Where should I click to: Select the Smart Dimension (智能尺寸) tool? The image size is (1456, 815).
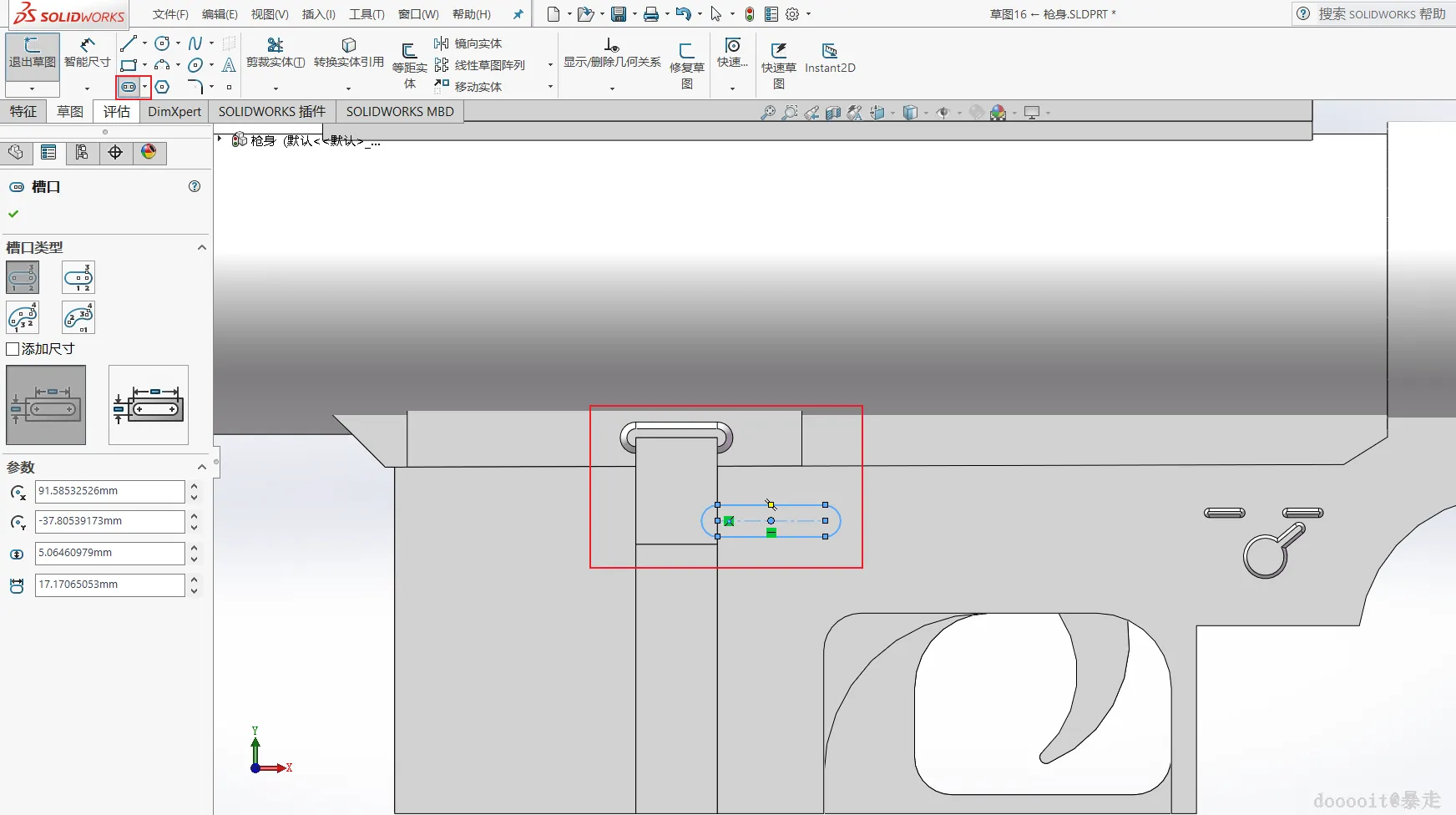coord(87,54)
